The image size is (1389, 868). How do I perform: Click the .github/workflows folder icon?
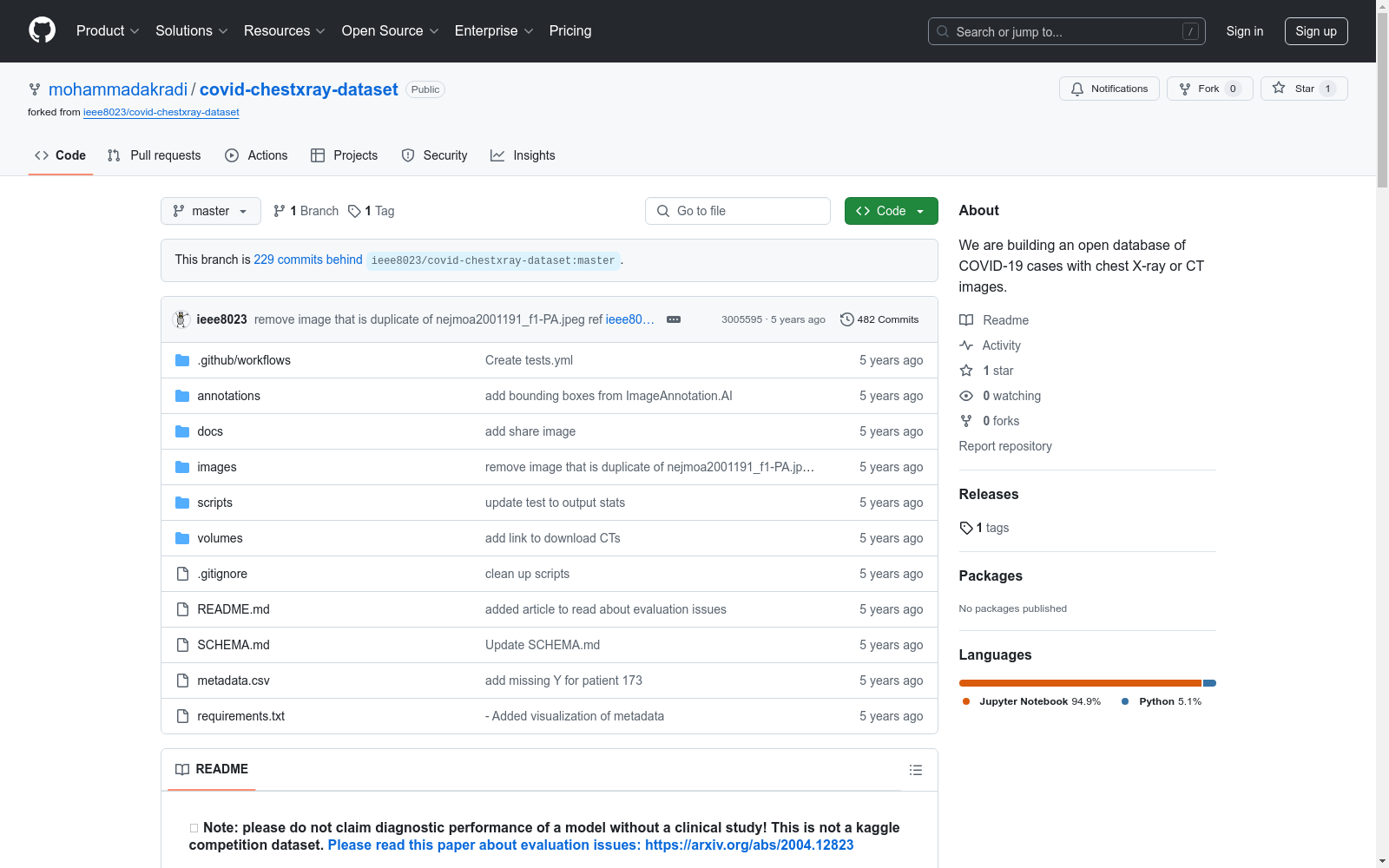182,360
